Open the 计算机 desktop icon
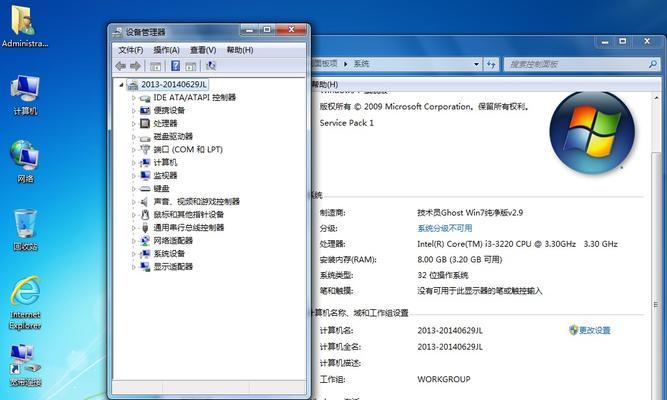667x400 pixels. [x=25, y=94]
